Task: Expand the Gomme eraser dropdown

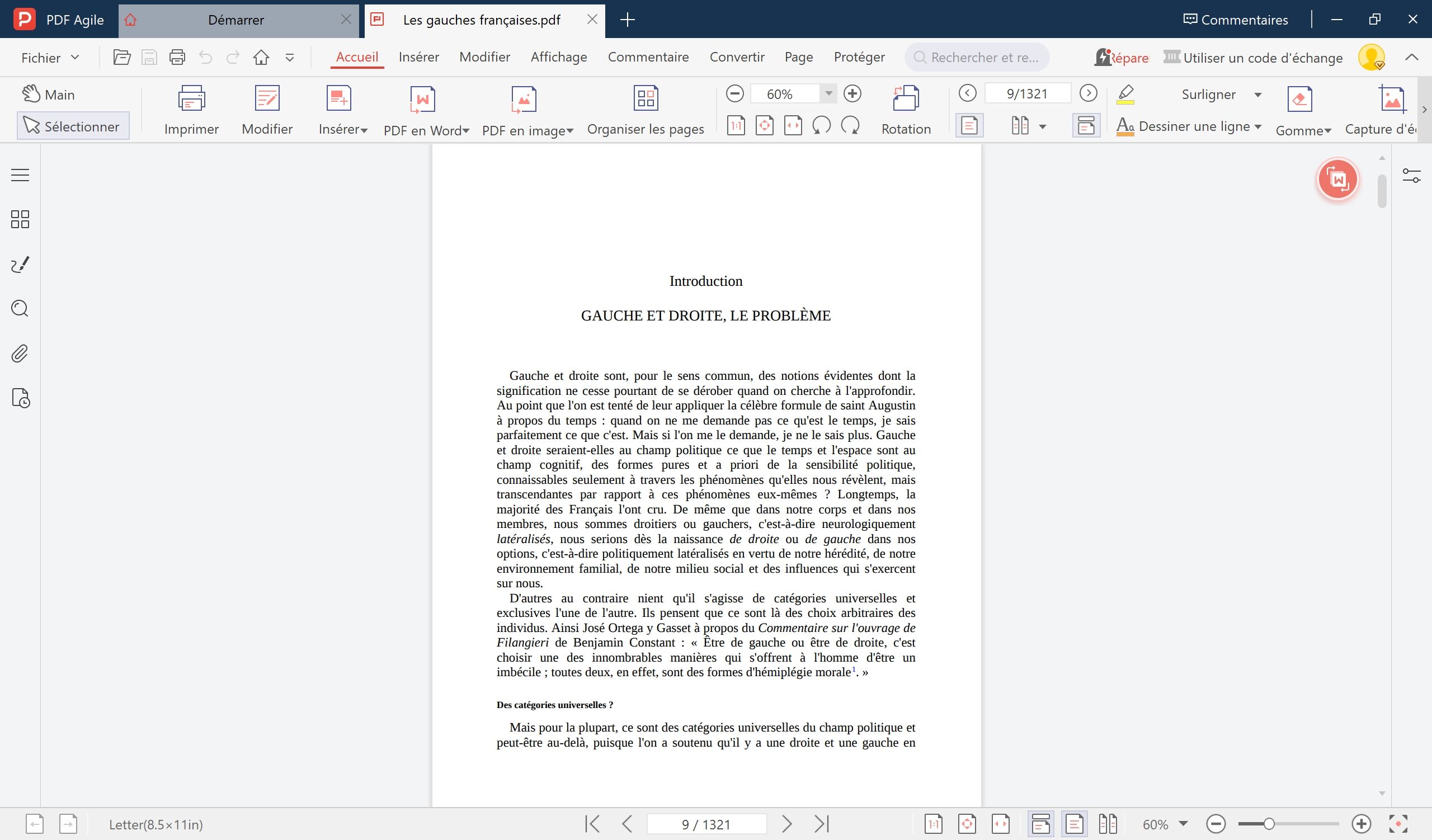Action: tap(1328, 131)
